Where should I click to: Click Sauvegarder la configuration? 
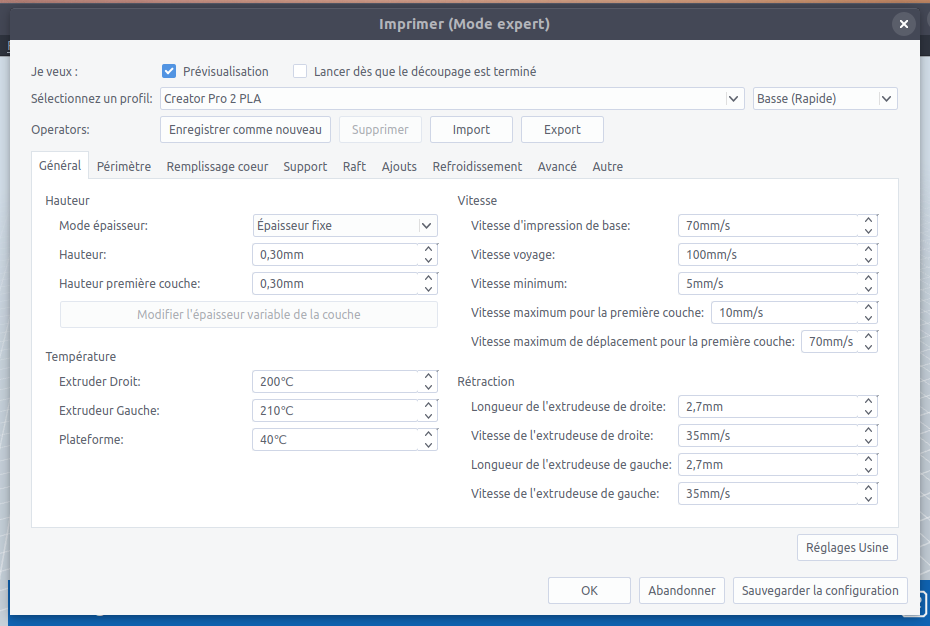coord(820,591)
